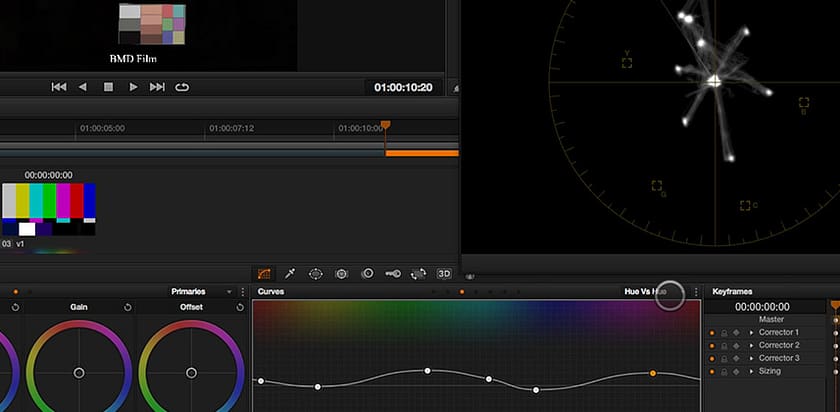
Task: Toggle the Sizing keyframe diamond
Action: pos(737,371)
